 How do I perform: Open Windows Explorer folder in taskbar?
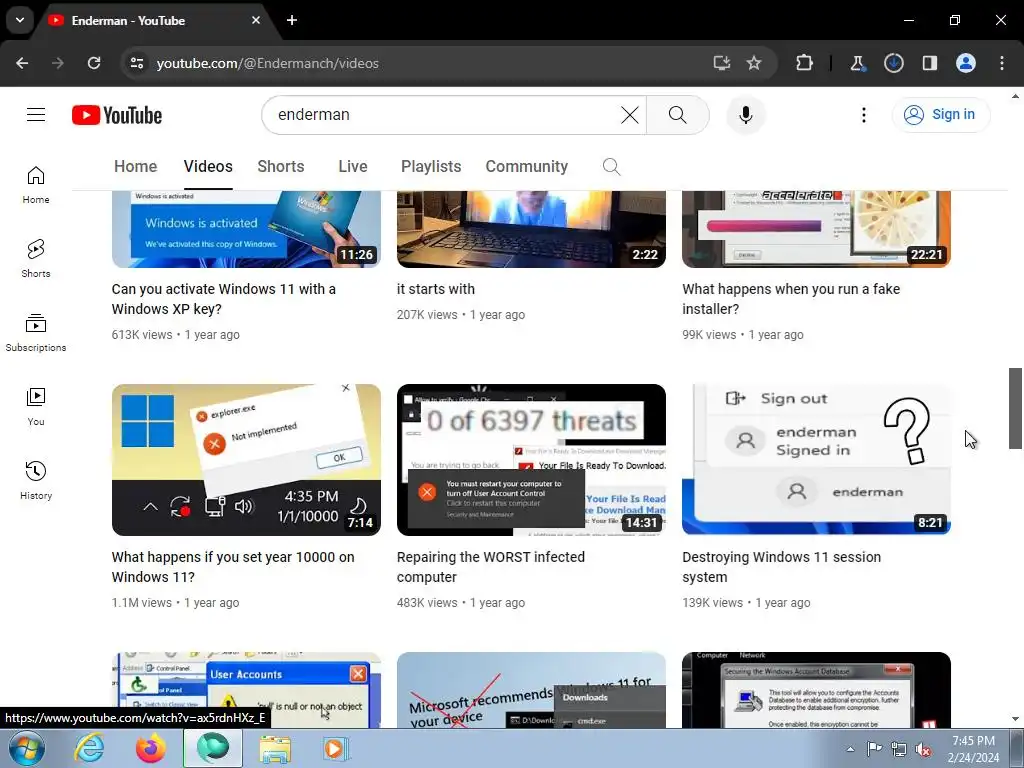tap(276, 748)
